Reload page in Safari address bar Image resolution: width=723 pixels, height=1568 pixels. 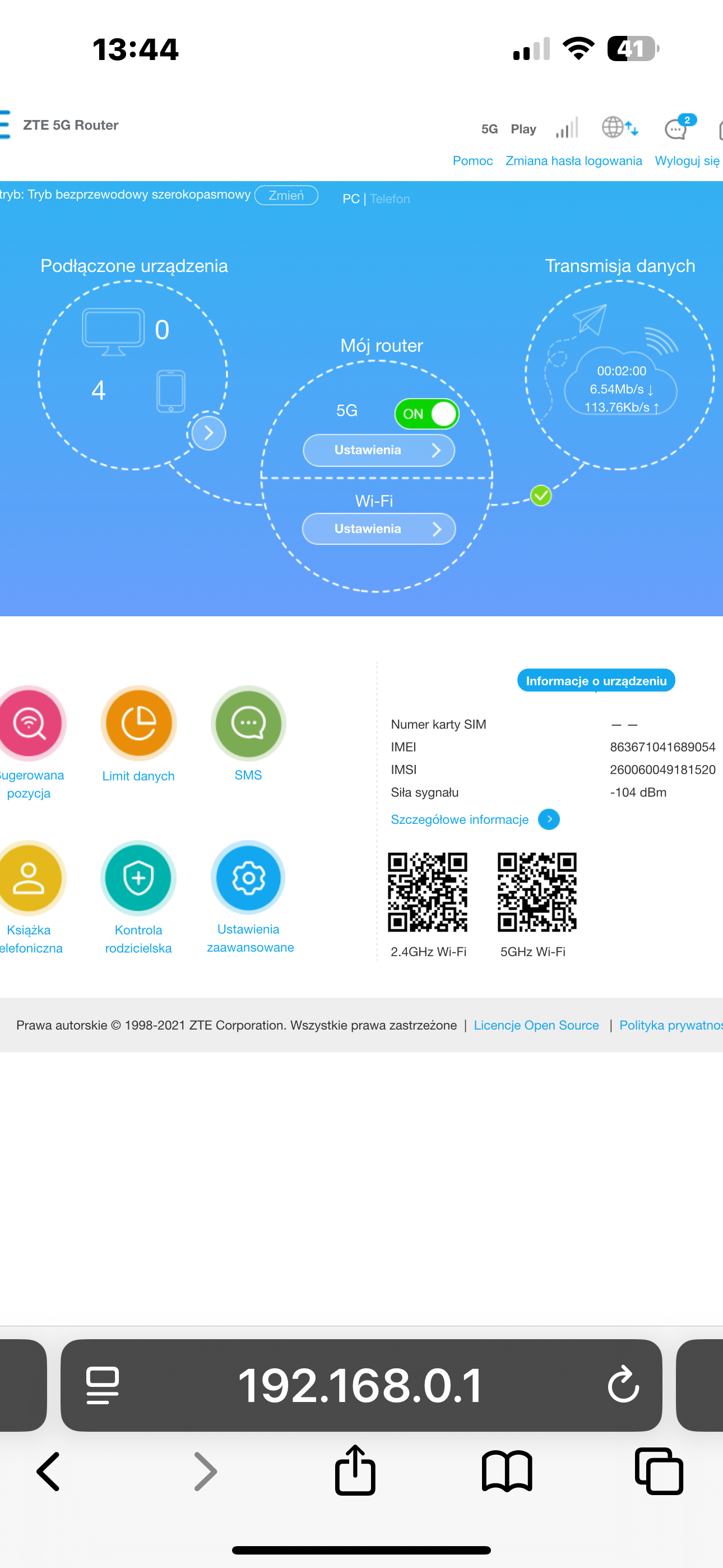(623, 1385)
